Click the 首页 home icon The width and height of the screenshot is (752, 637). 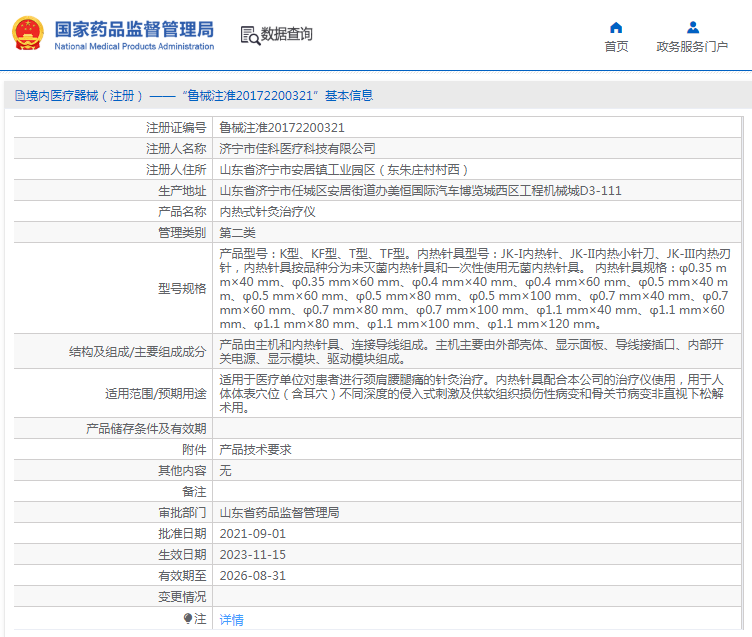point(616,27)
